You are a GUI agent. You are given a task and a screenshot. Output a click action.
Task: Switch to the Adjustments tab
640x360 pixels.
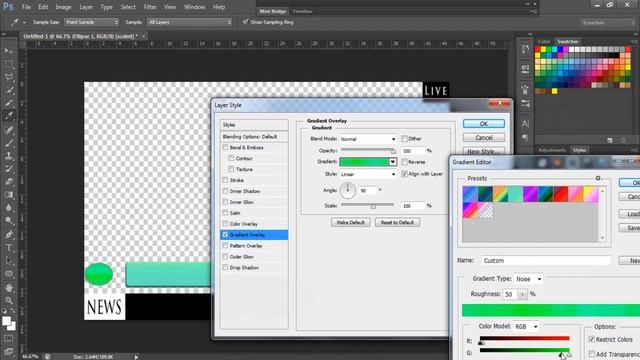click(x=551, y=150)
